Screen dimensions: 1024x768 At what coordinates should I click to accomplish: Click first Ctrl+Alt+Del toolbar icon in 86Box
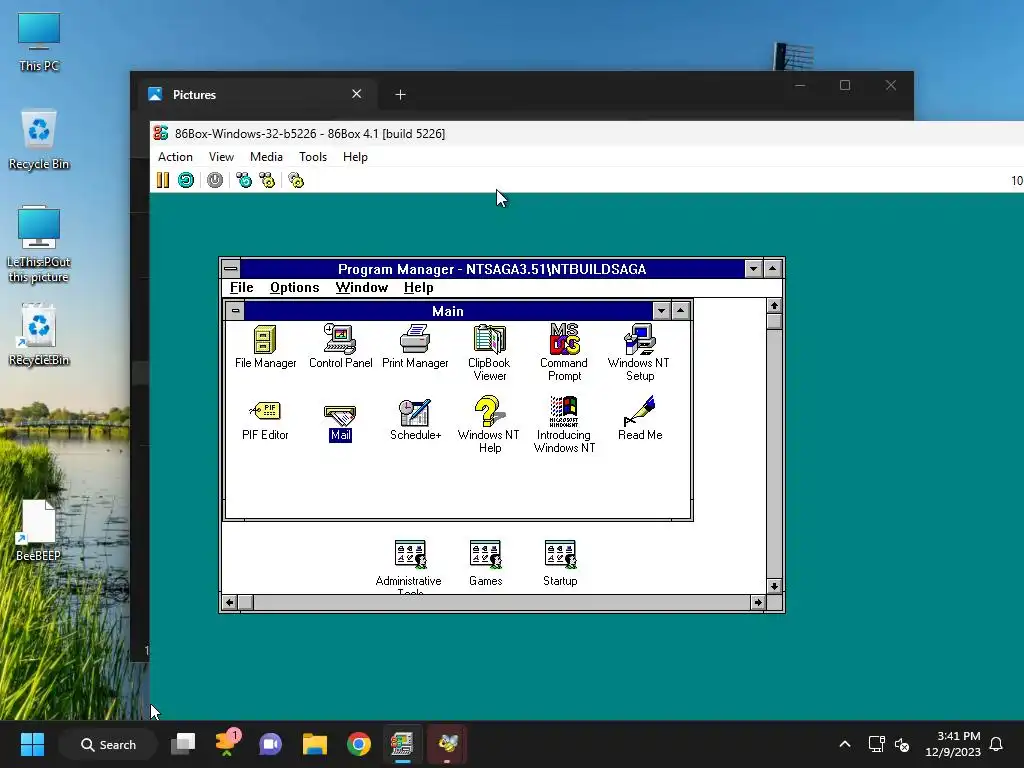(244, 180)
